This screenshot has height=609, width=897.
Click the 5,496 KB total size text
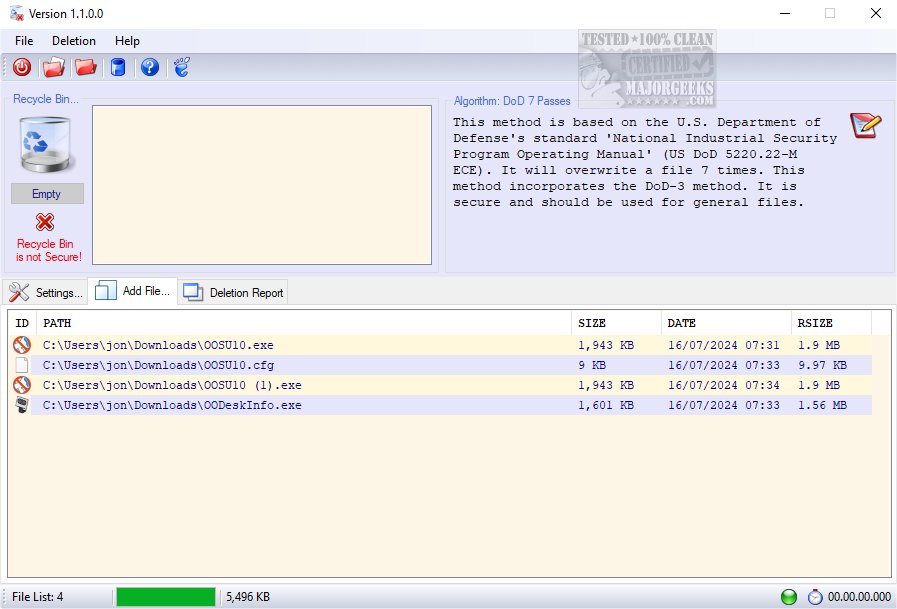coord(248,597)
